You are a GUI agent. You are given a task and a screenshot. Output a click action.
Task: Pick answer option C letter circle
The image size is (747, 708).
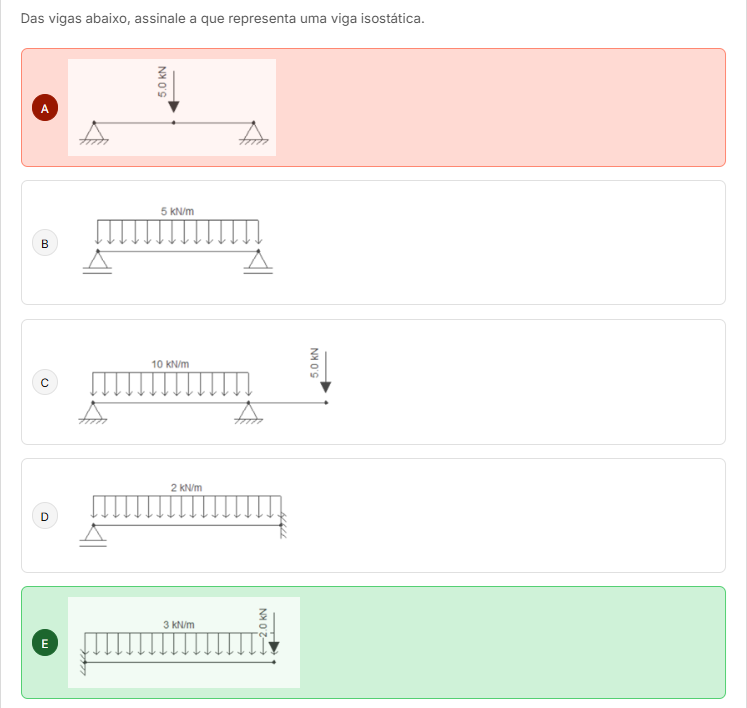pyautogui.click(x=44, y=382)
